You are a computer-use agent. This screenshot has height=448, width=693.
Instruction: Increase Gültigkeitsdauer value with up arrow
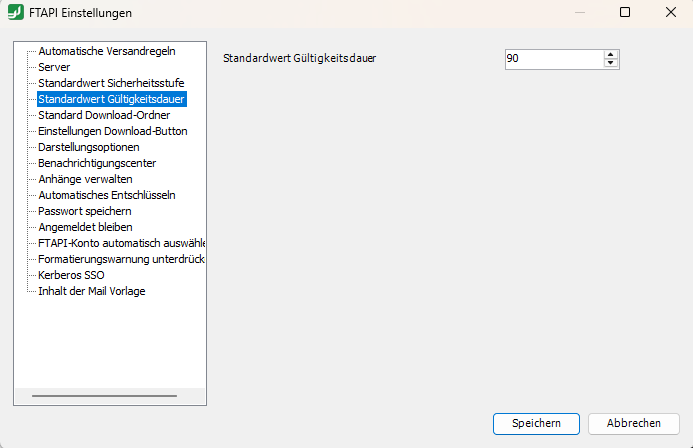tap(610, 55)
